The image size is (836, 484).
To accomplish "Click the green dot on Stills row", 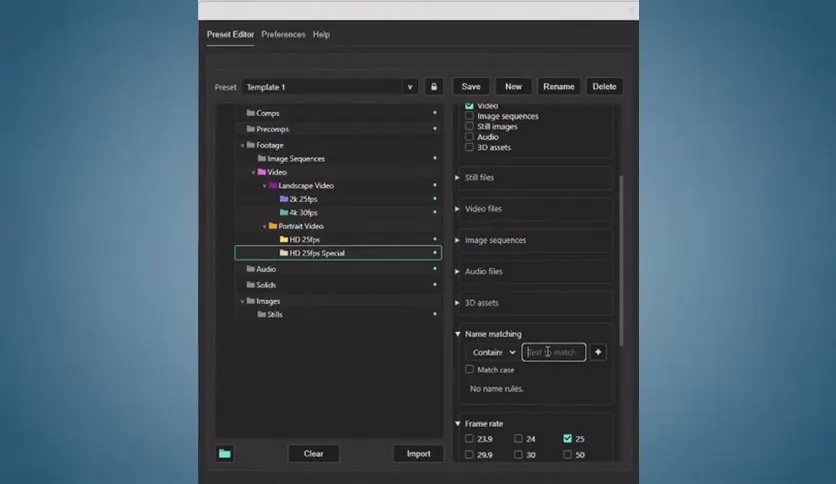I will pyautogui.click(x=435, y=314).
